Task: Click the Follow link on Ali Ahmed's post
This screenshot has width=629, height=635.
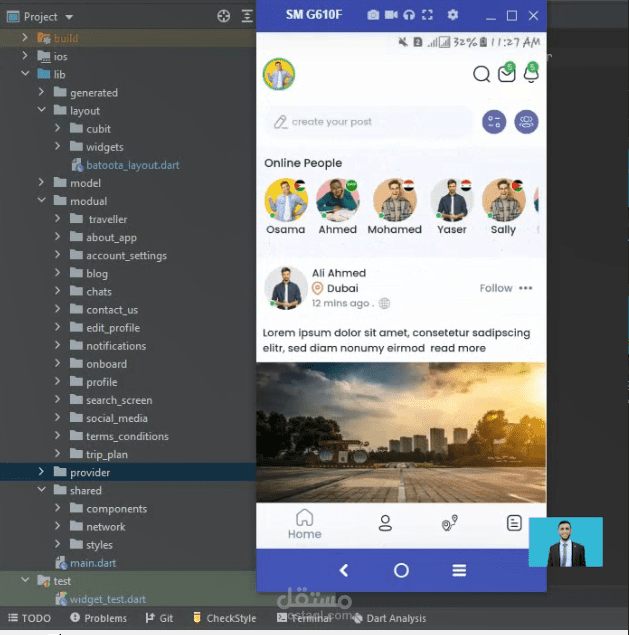Action: coord(496,288)
